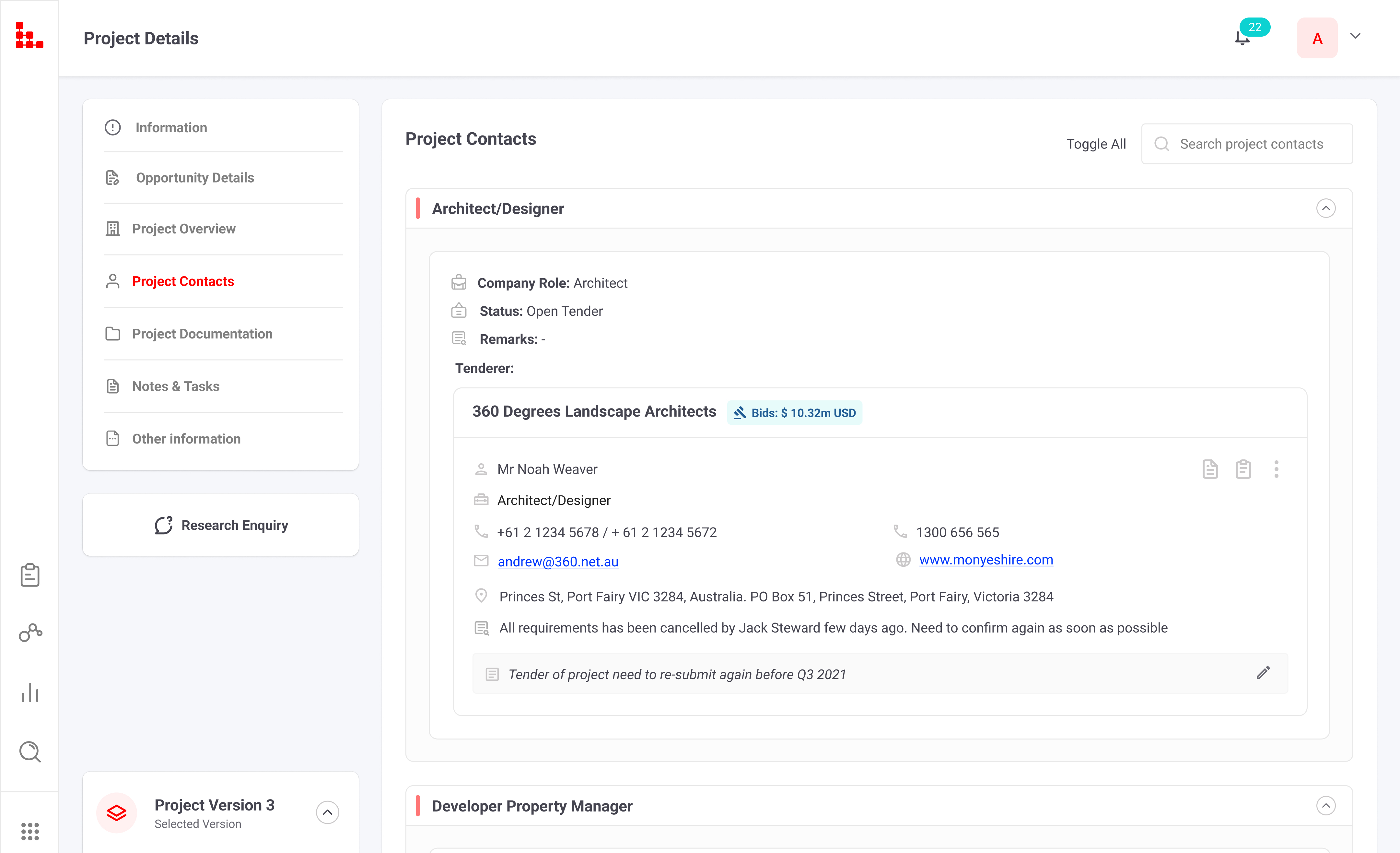The image size is (1400, 853).
Task: Click the Selected Version label
Action: tap(198, 824)
